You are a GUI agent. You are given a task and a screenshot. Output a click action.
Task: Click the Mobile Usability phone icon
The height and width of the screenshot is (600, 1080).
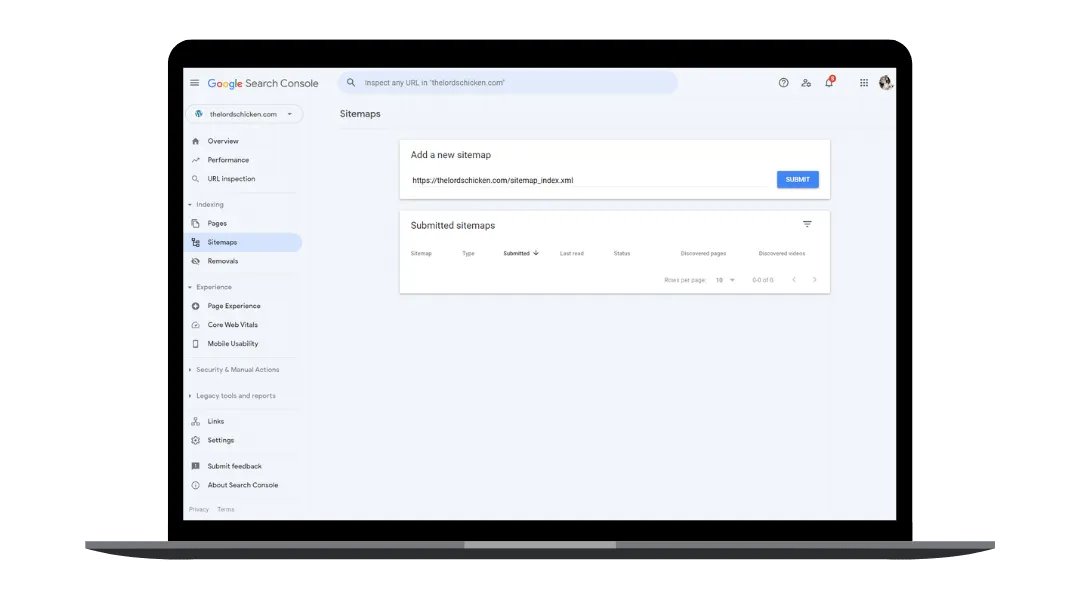tap(196, 344)
